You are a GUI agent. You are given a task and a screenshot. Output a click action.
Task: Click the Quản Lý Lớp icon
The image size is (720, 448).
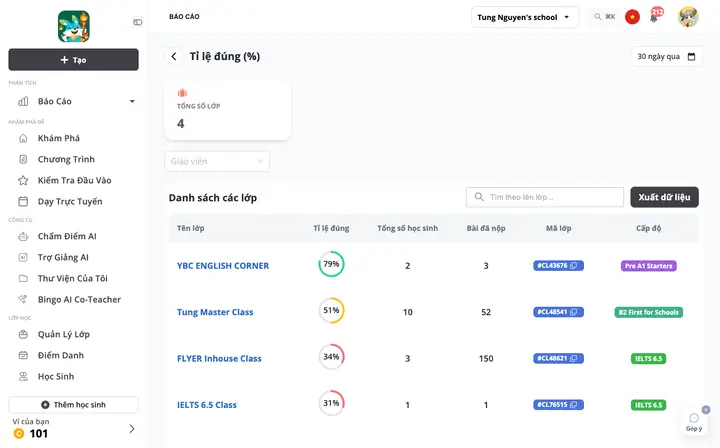[x=23, y=334]
